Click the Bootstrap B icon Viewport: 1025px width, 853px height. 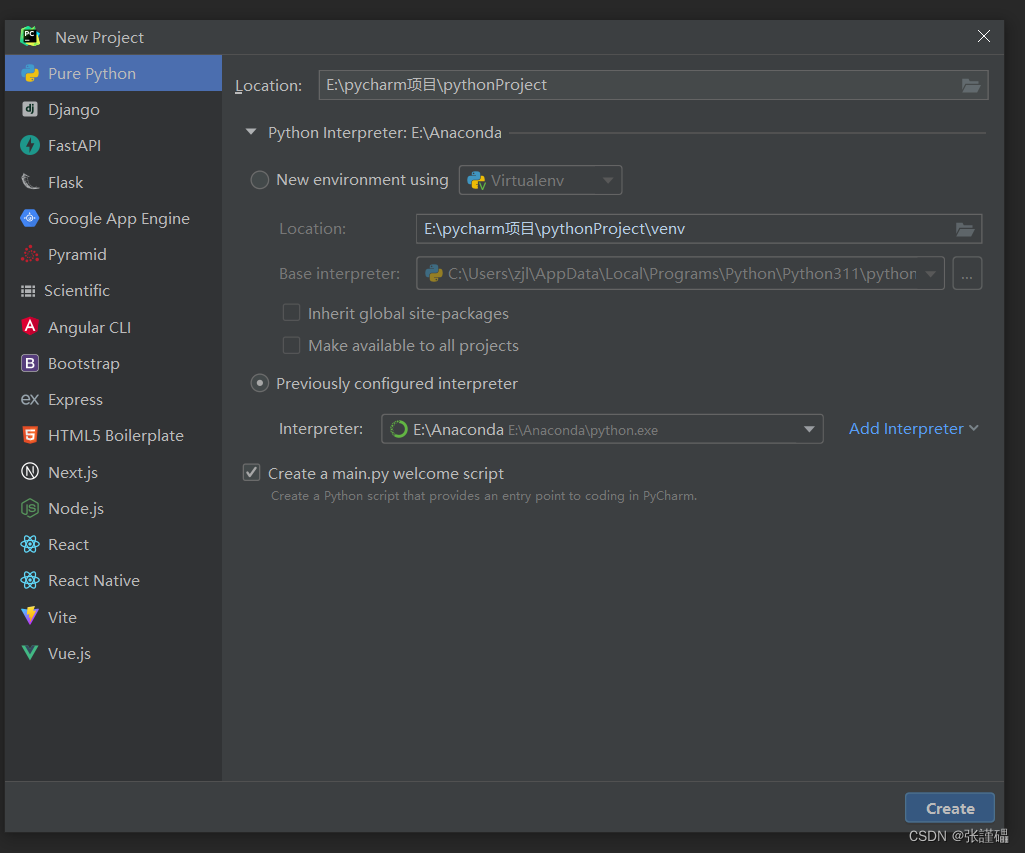pyautogui.click(x=30, y=363)
